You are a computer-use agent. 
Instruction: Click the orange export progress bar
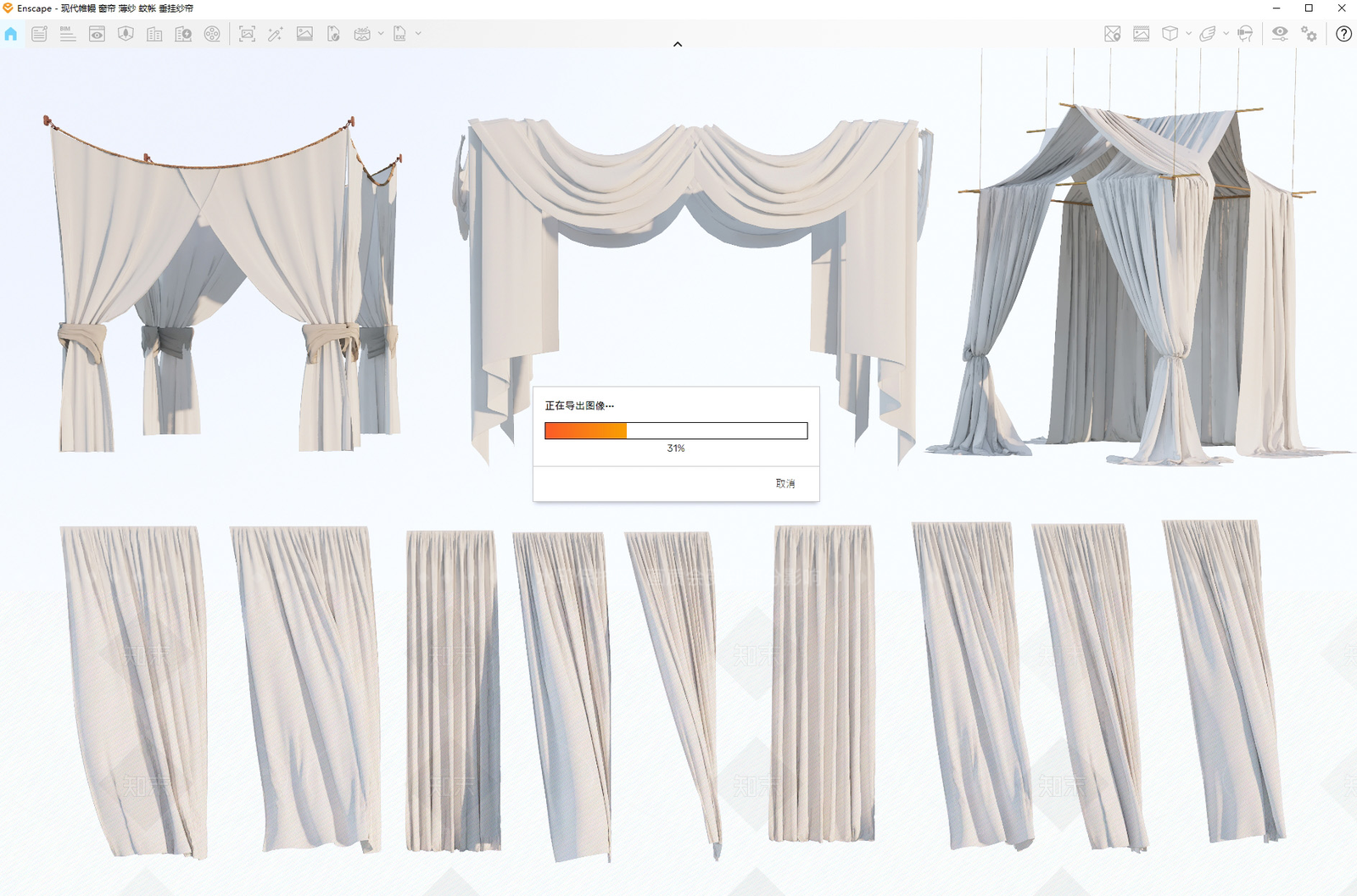(x=676, y=431)
